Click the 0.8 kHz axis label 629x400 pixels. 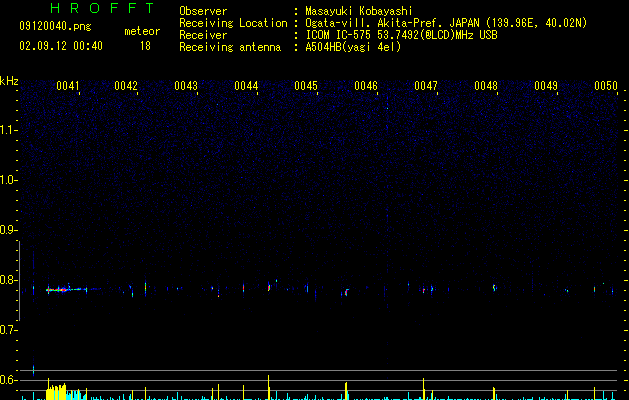click(x=8, y=280)
